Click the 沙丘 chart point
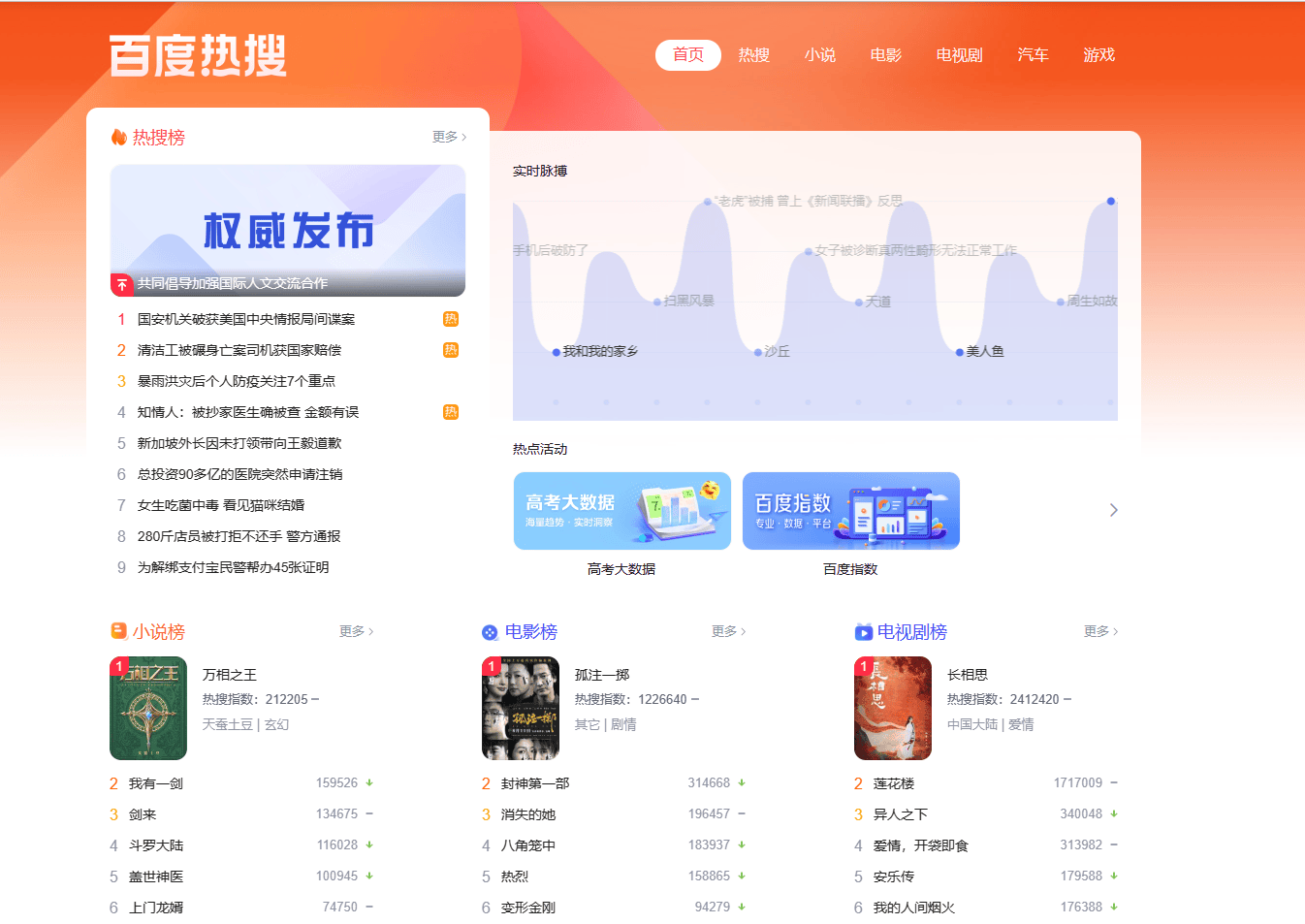1305x924 pixels. point(758,352)
